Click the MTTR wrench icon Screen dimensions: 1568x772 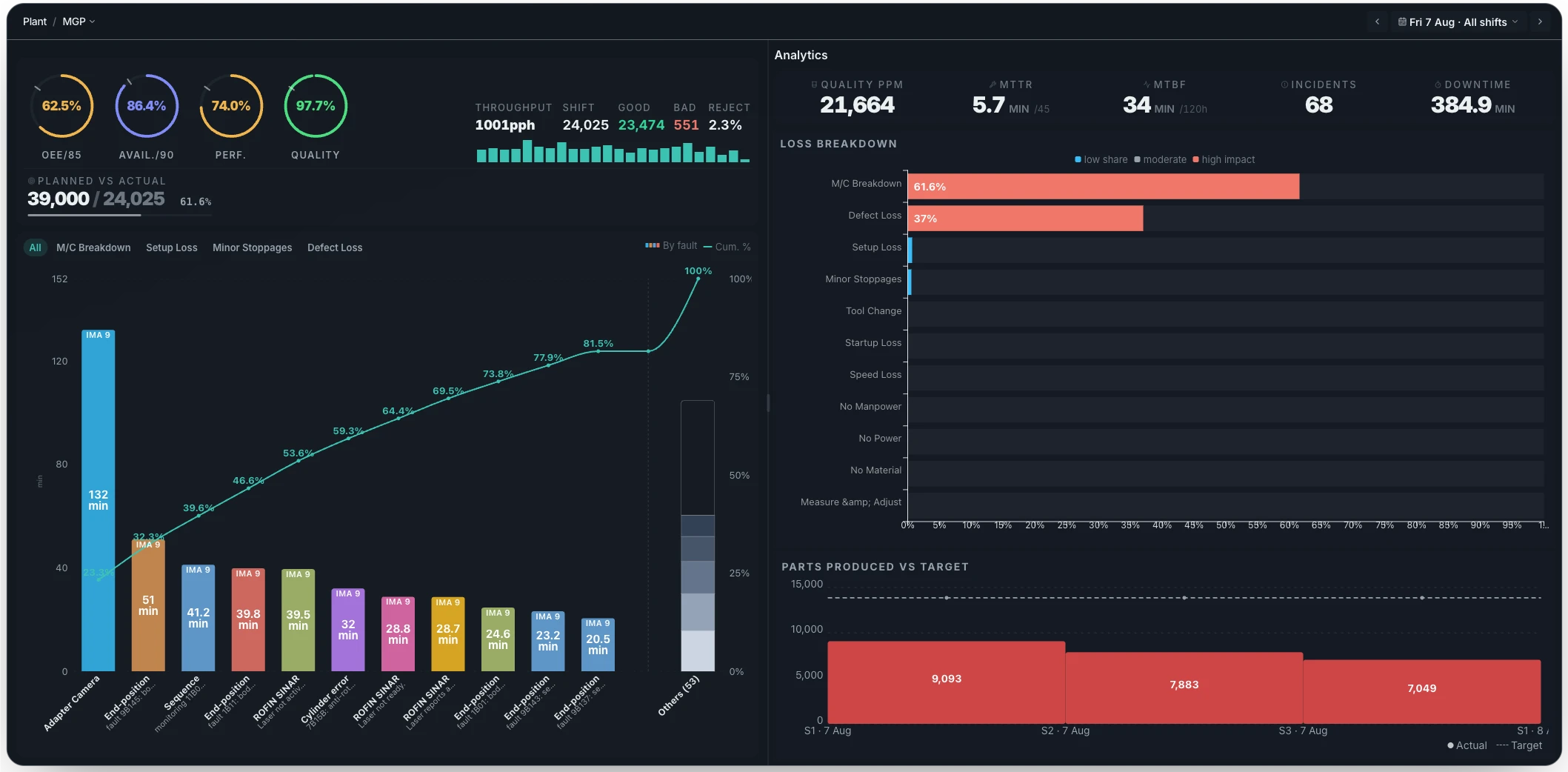[992, 84]
